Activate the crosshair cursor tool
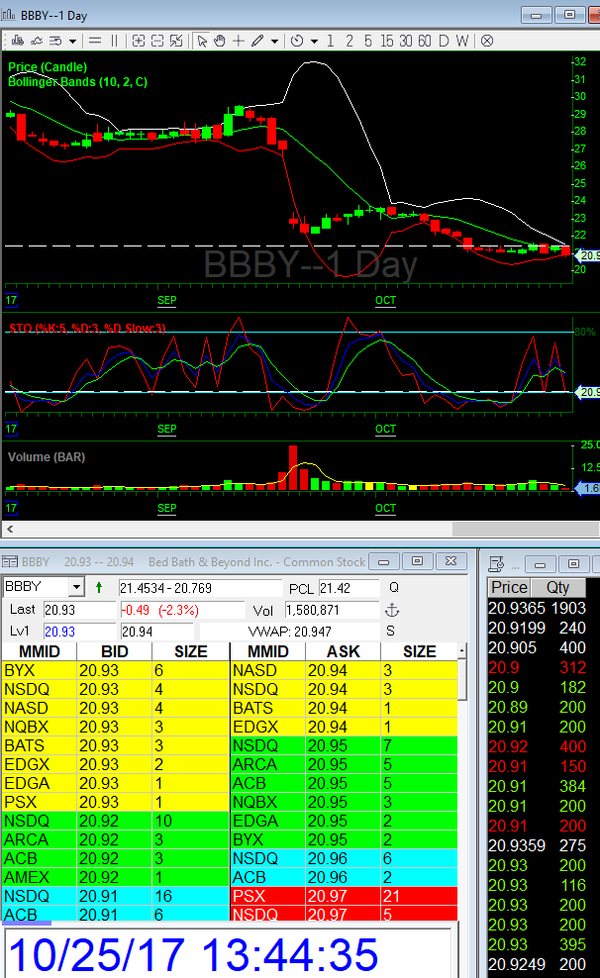The width and height of the screenshot is (600, 978). coord(238,41)
